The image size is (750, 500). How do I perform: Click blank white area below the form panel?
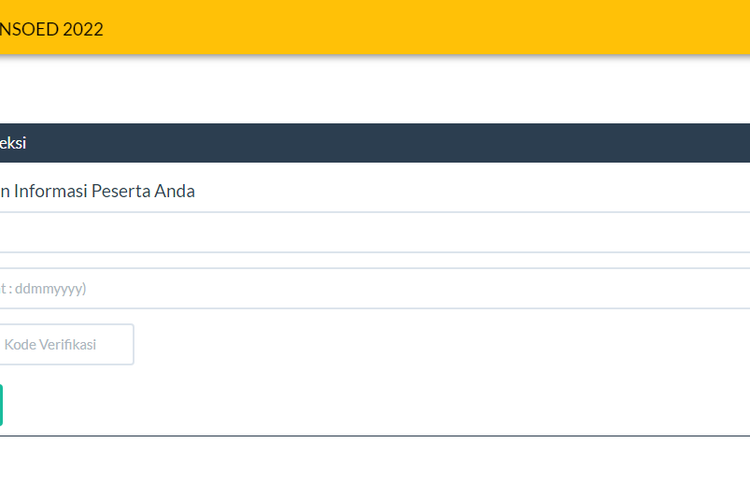(375, 469)
